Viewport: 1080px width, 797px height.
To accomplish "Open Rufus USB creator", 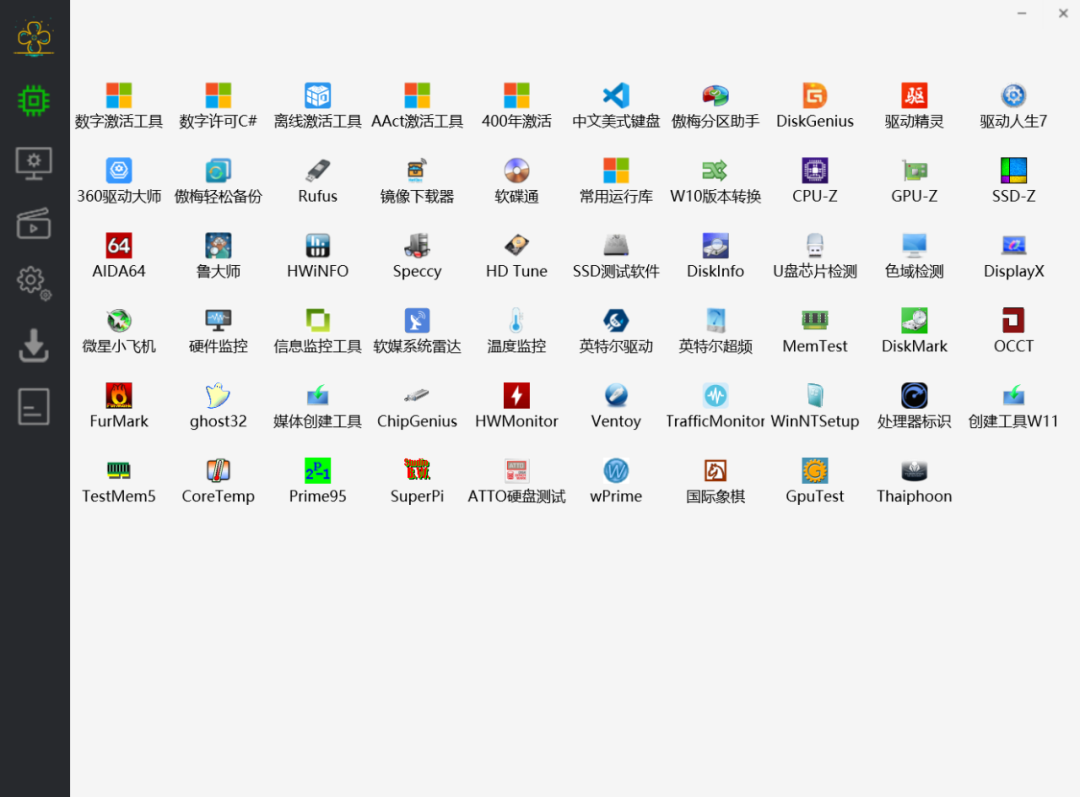I will [318, 181].
